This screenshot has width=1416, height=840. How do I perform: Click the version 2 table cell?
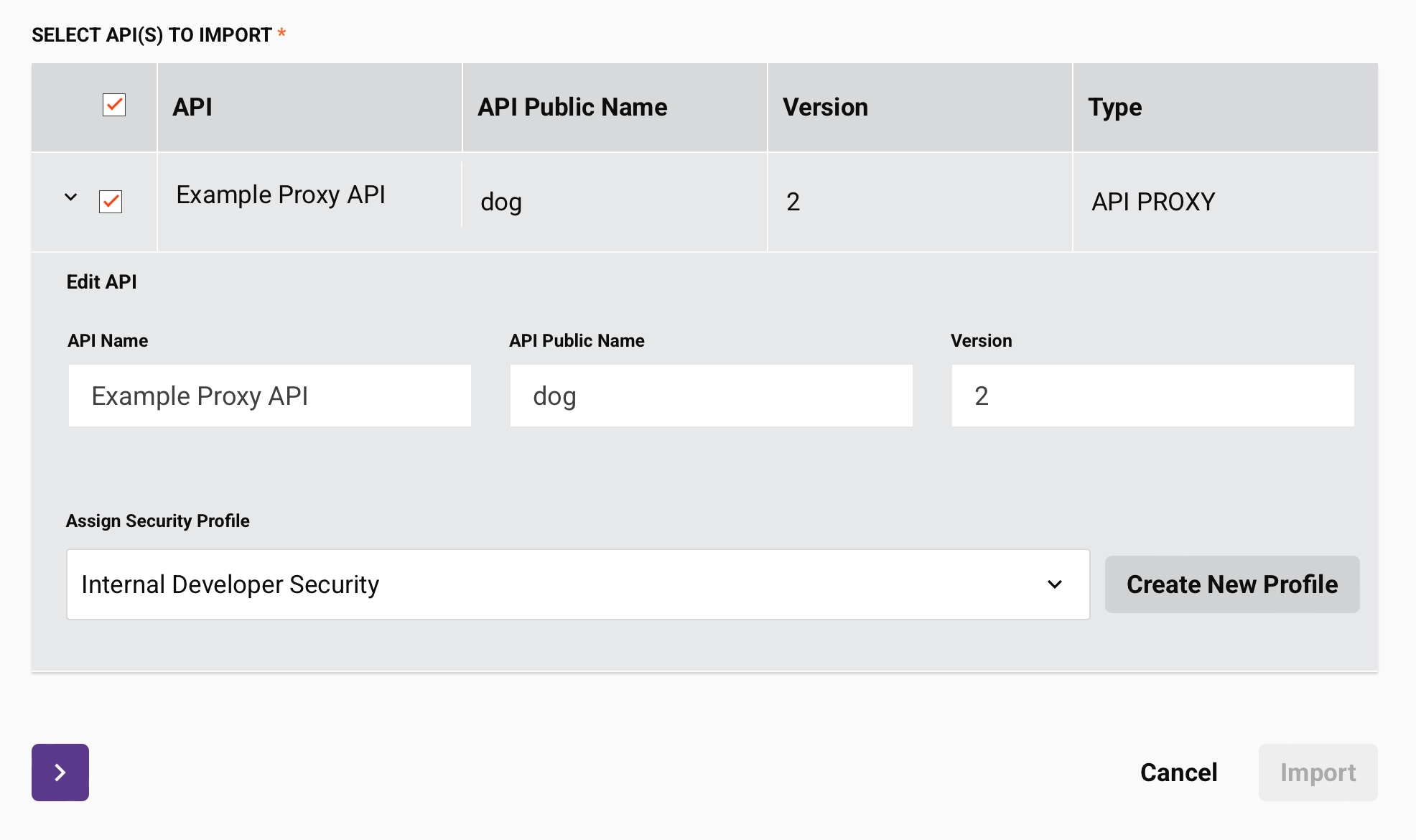coord(793,202)
